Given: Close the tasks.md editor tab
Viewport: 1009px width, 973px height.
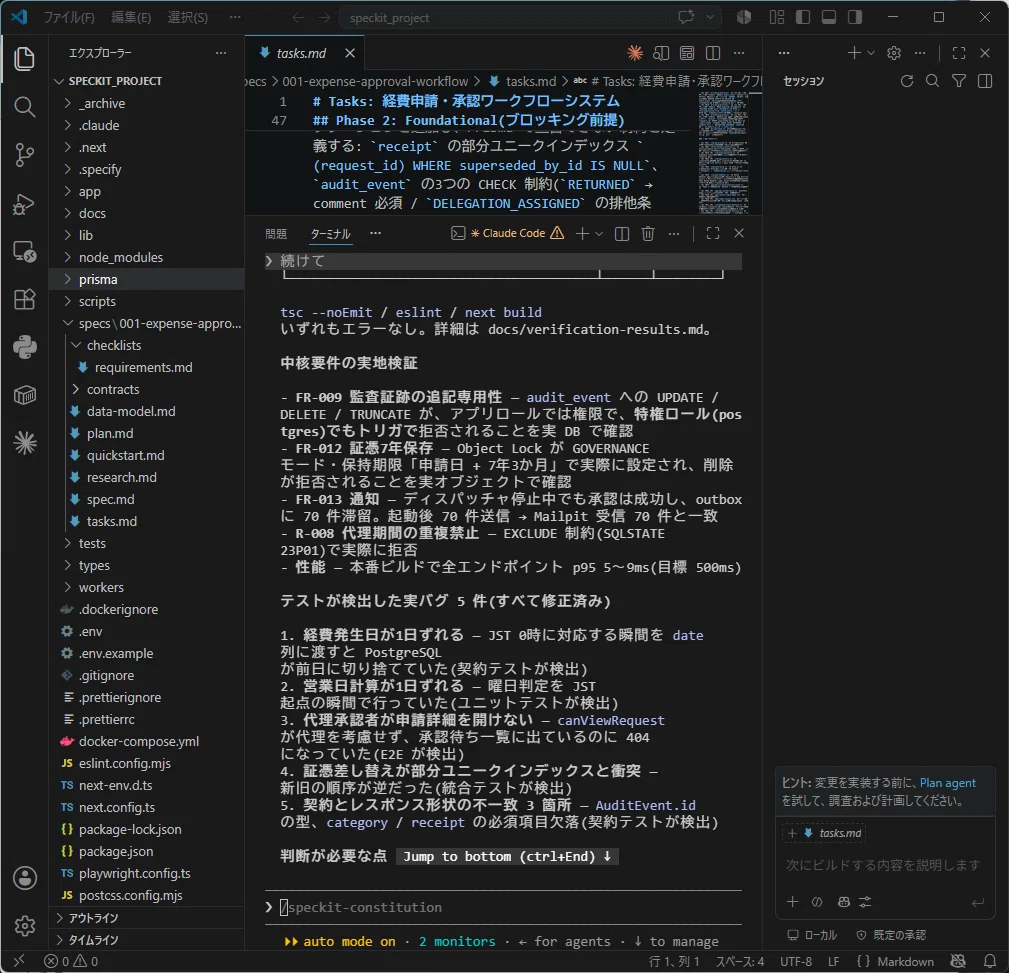Looking at the screenshot, I should (x=350, y=53).
